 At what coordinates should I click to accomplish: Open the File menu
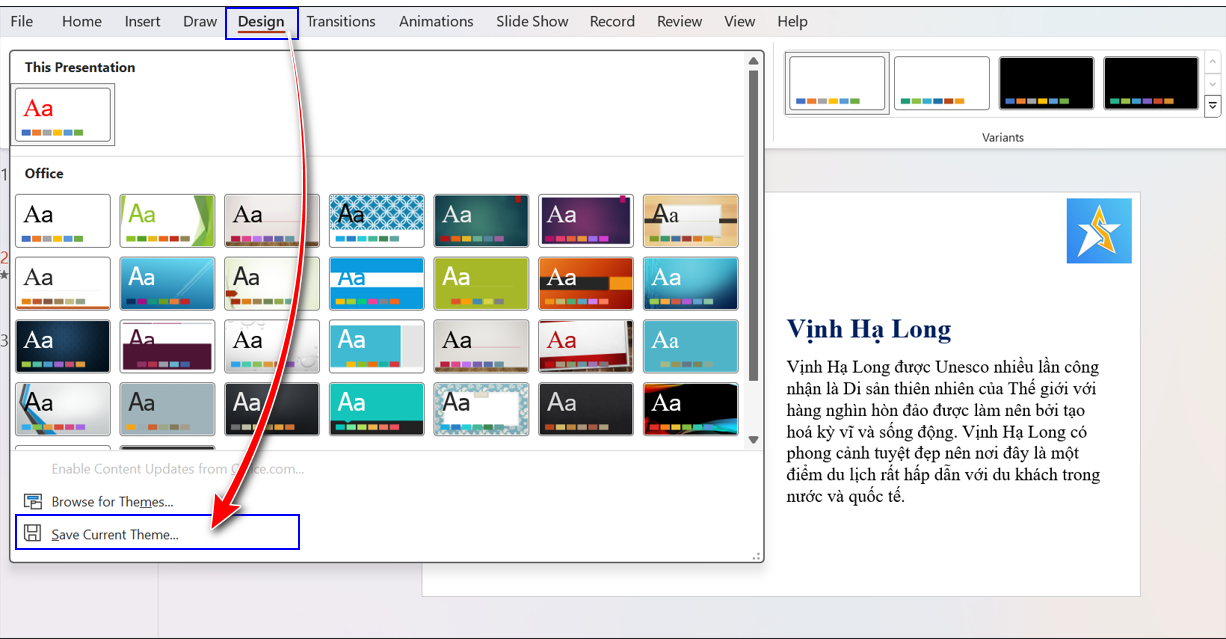[22, 21]
